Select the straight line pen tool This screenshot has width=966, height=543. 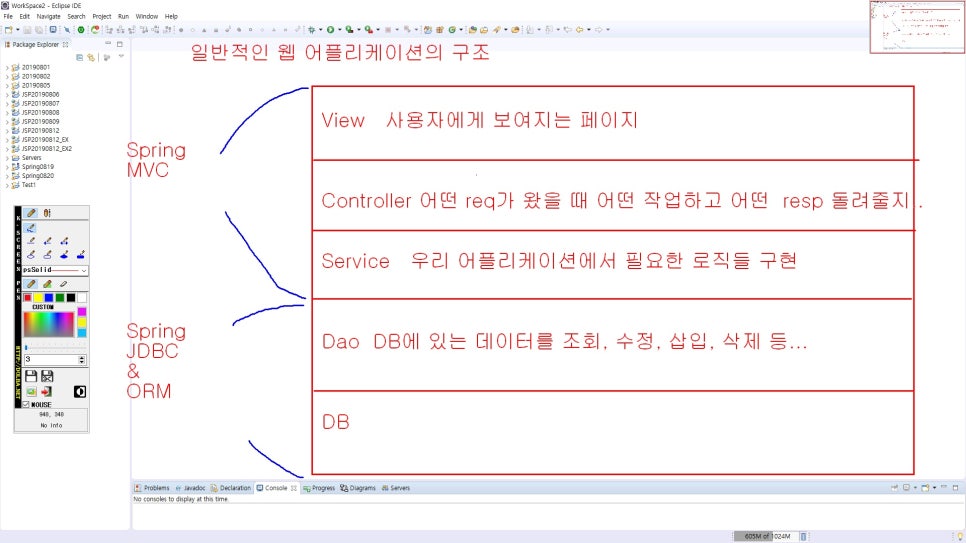tap(31, 241)
